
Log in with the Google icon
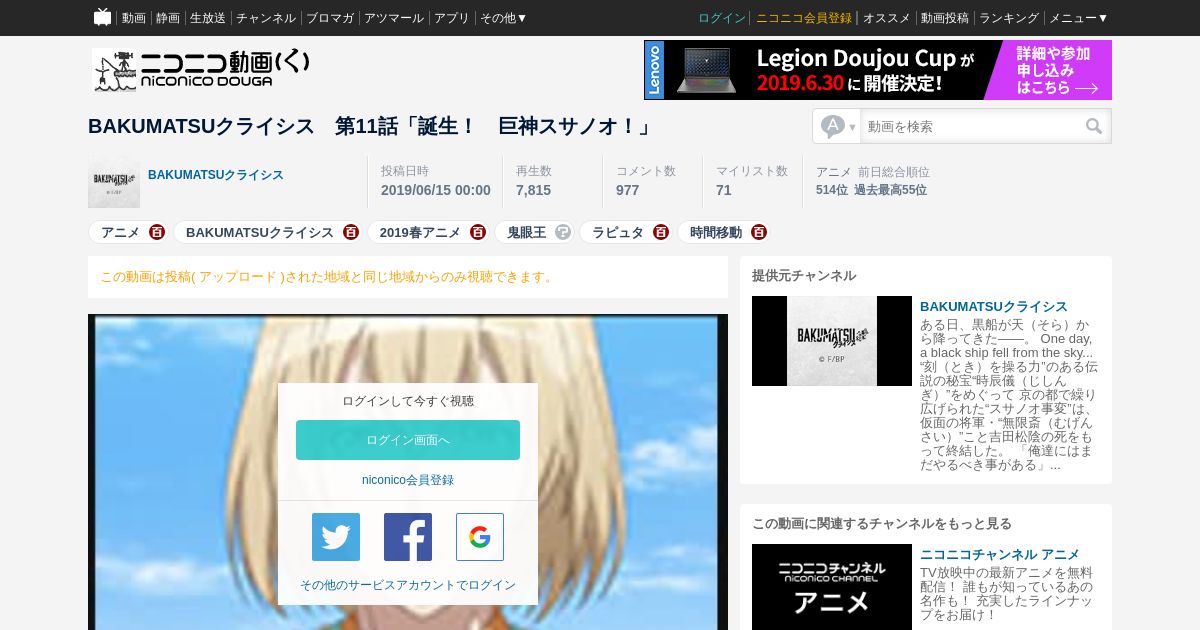480,537
